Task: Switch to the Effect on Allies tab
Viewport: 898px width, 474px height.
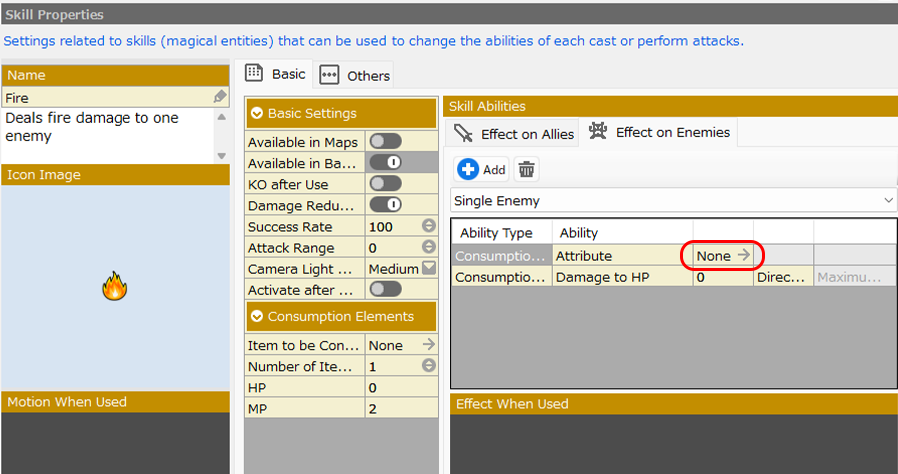Action: 515,133
